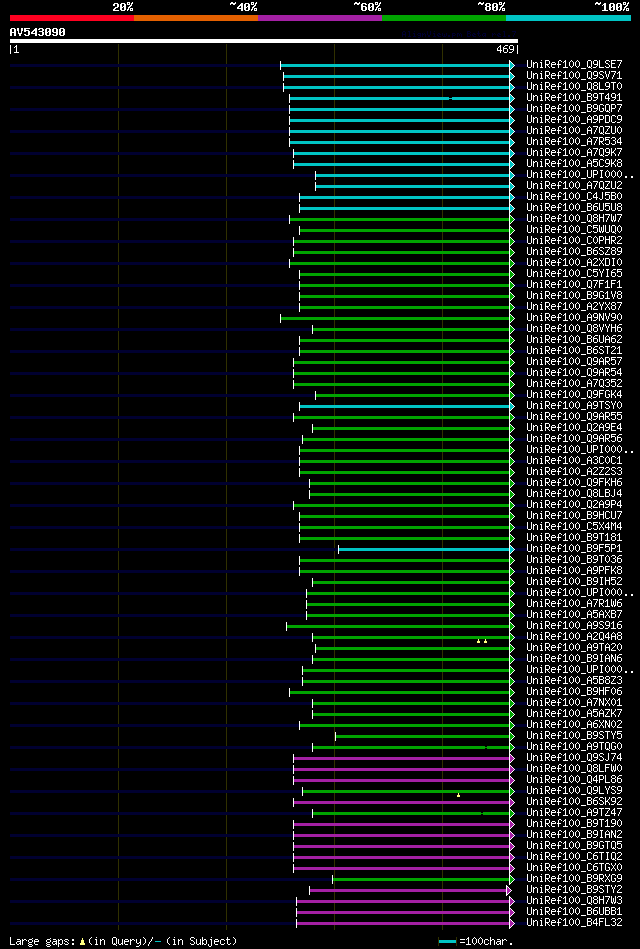Click the orange ~40% identity legend segment
The image size is (640, 949).
[x=196, y=18]
